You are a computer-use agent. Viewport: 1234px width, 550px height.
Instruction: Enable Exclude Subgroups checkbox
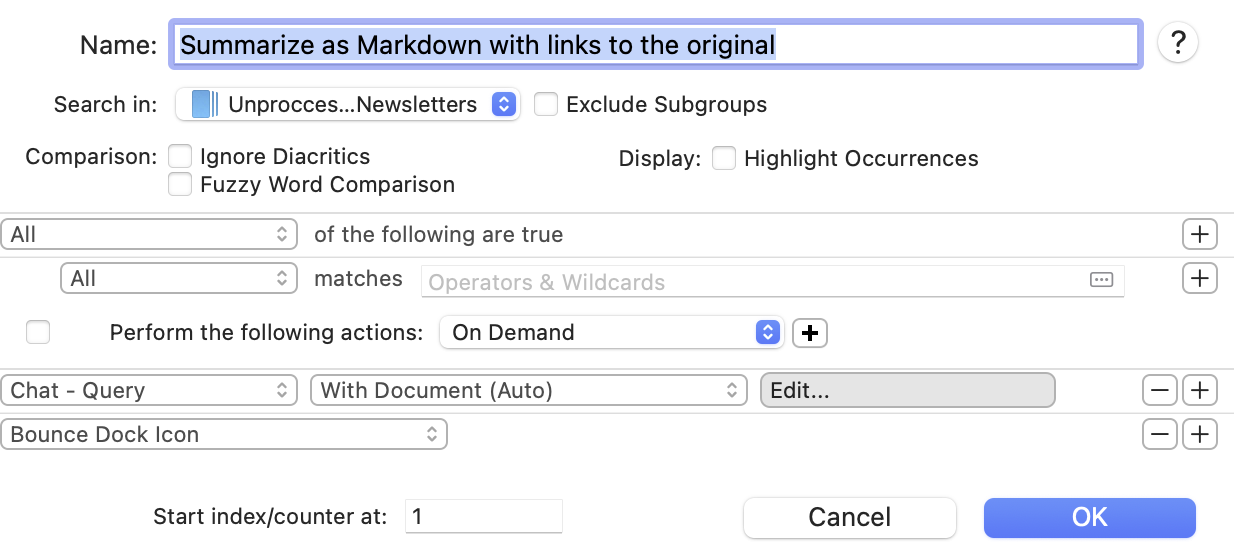(x=546, y=104)
